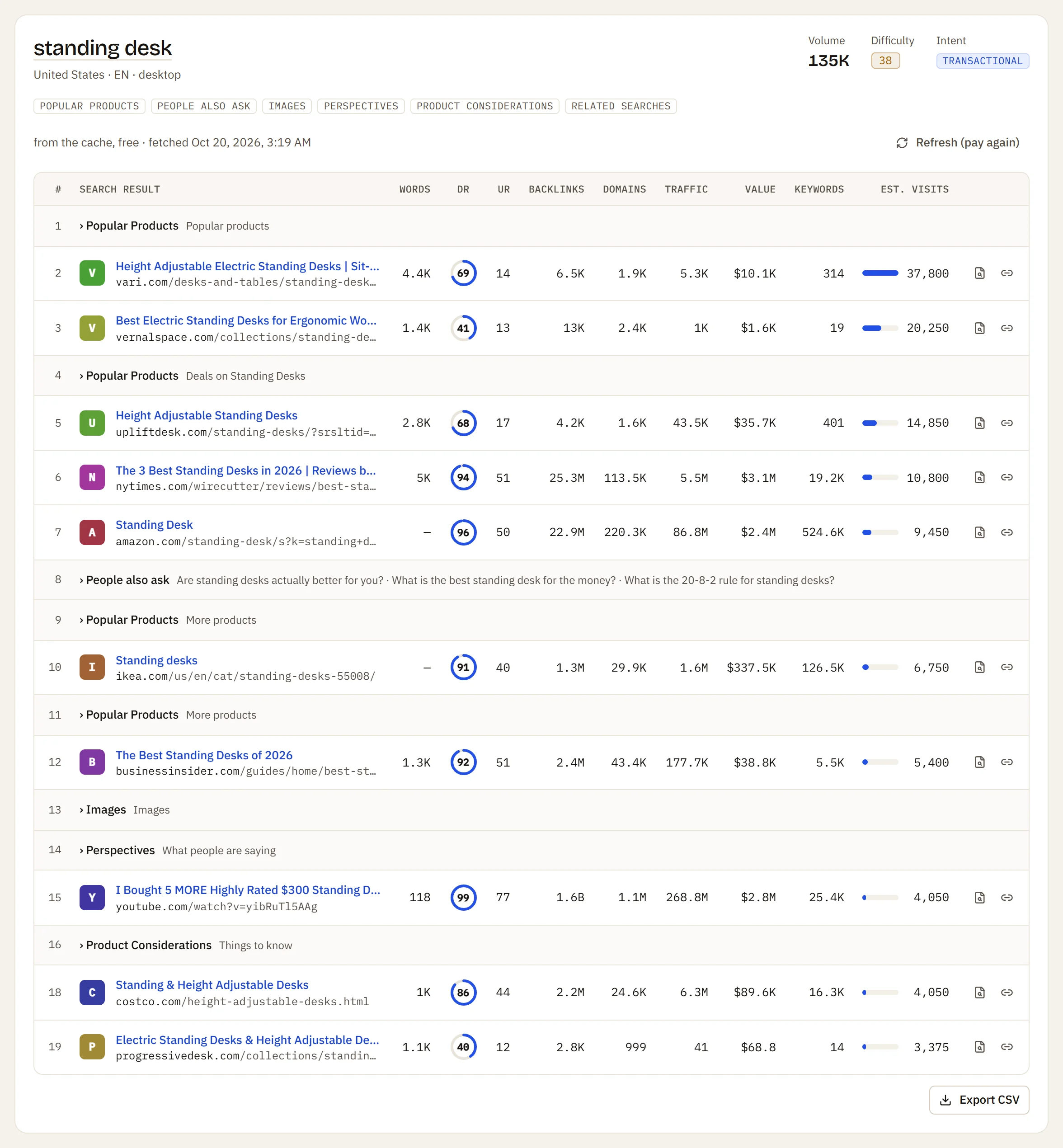This screenshot has height=1148, width=1063.
Task: Click the purple N favicon for nytimes.com
Action: point(92,477)
